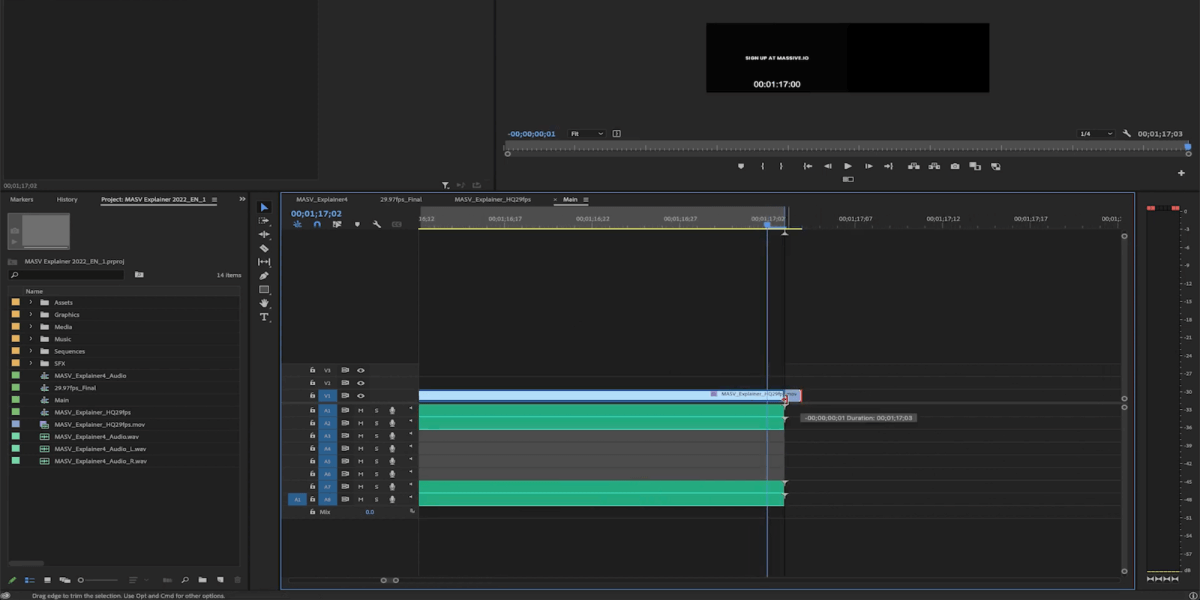Expand the Sequences bin

click(x=31, y=351)
